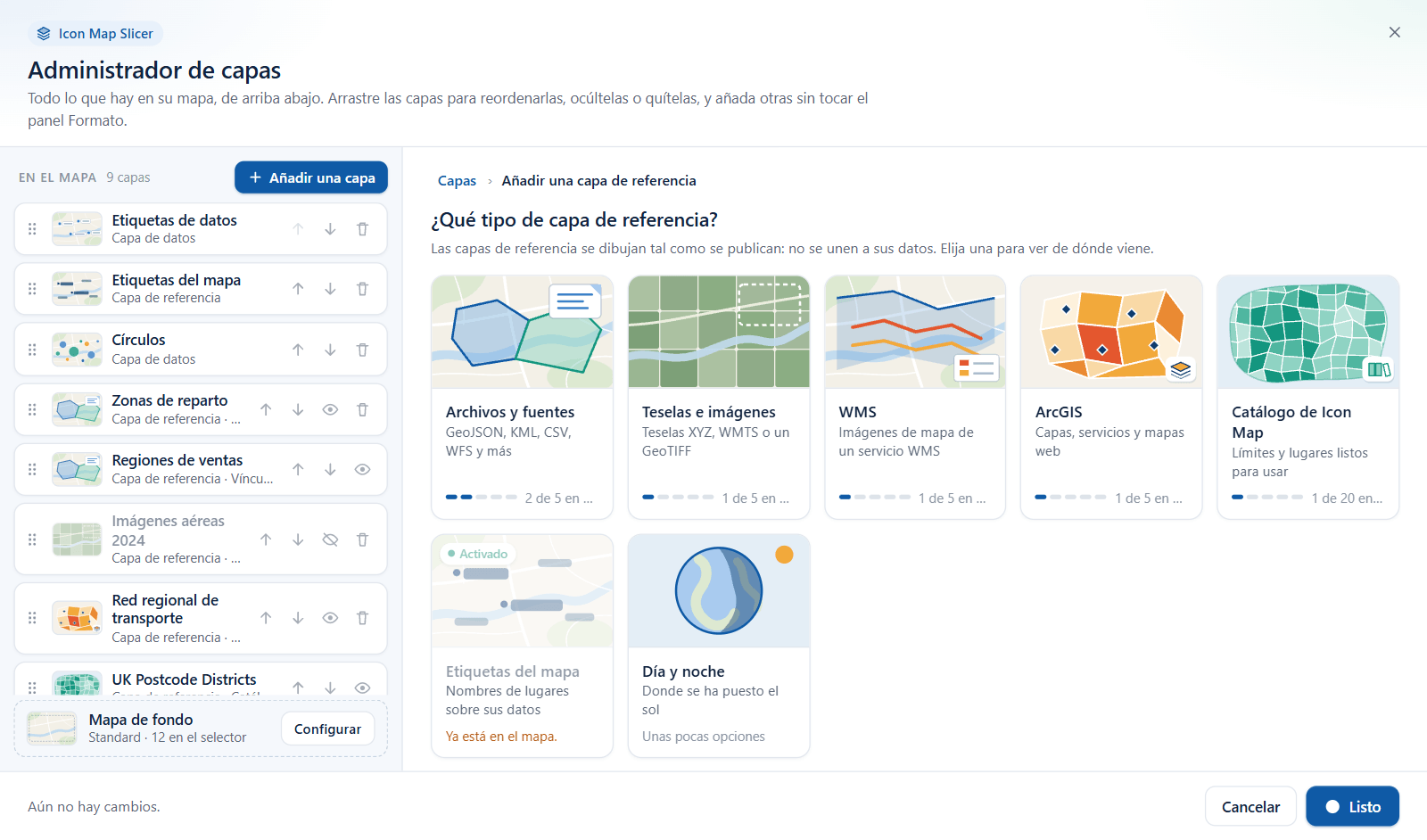Move Etiquetas de datos layer down
The image size is (1427, 840).
330,229
